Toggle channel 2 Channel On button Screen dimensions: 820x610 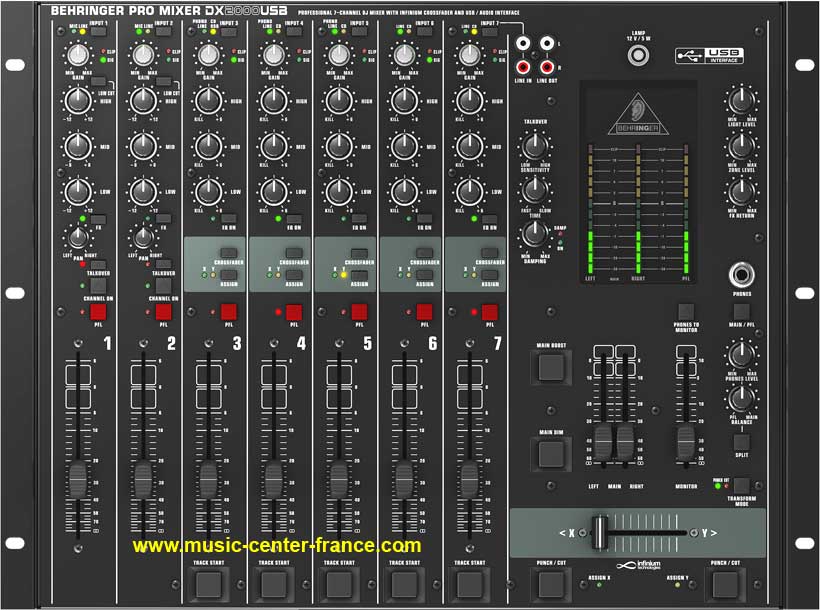(x=164, y=286)
